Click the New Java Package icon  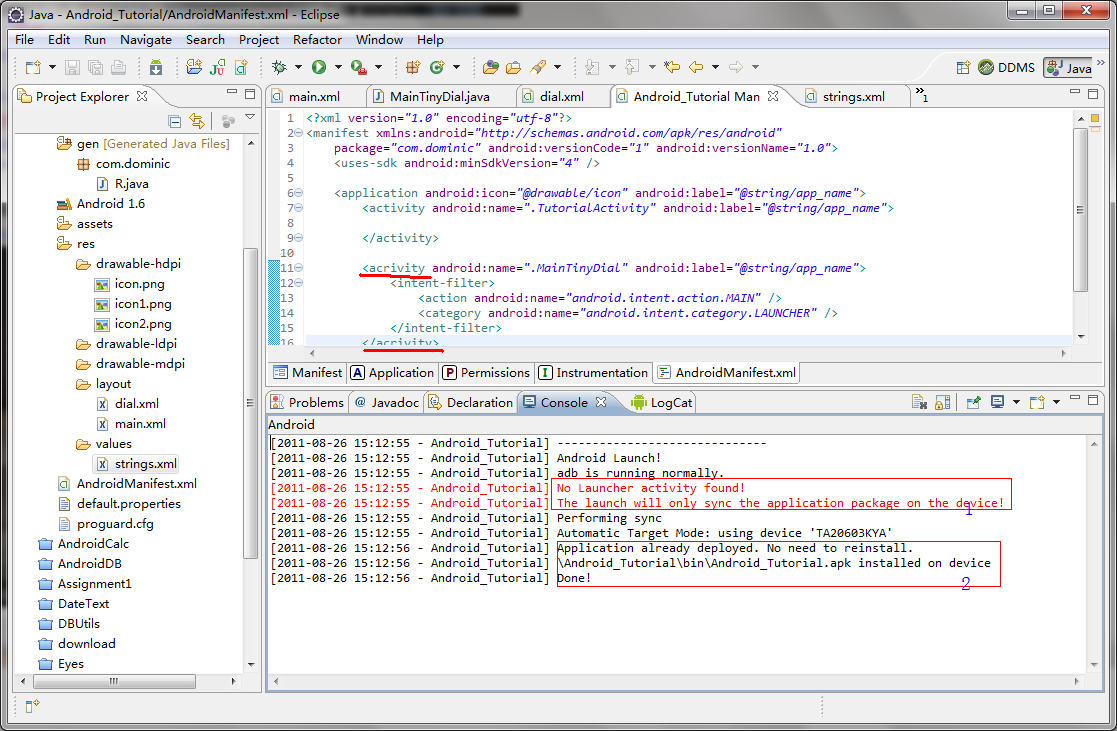[x=412, y=67]
